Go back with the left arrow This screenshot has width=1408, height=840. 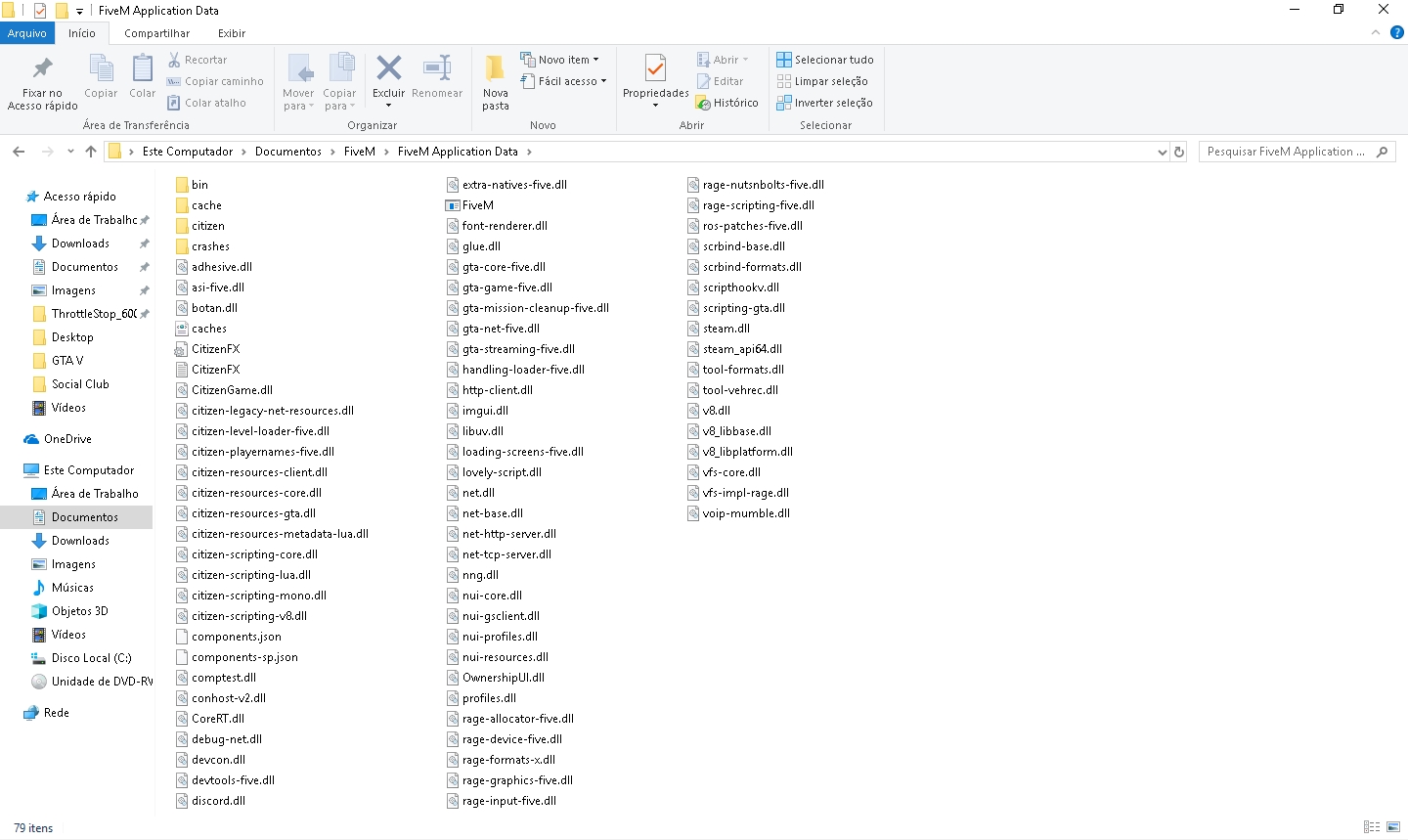click(19, 152)
